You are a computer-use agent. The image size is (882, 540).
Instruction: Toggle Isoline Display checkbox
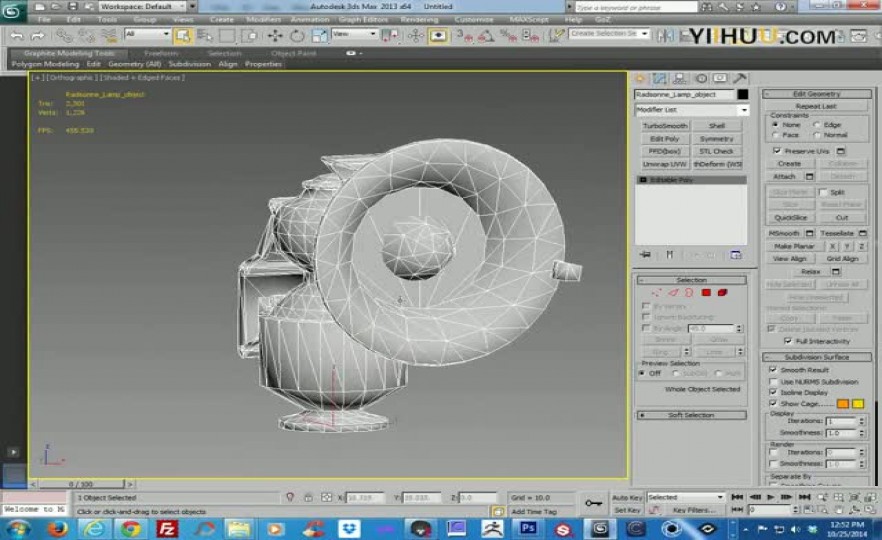[x=773, y=392]
